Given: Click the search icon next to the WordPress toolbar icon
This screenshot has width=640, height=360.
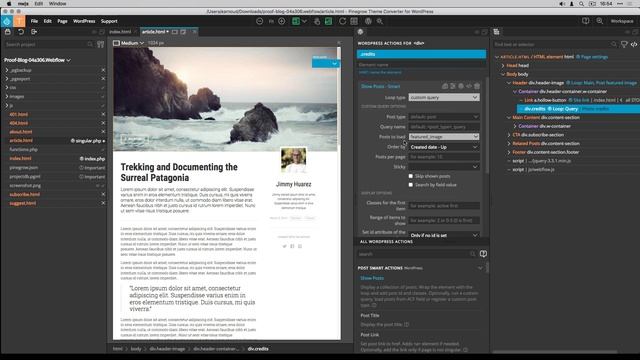Looking at the screenshot, I should point(380,21).
